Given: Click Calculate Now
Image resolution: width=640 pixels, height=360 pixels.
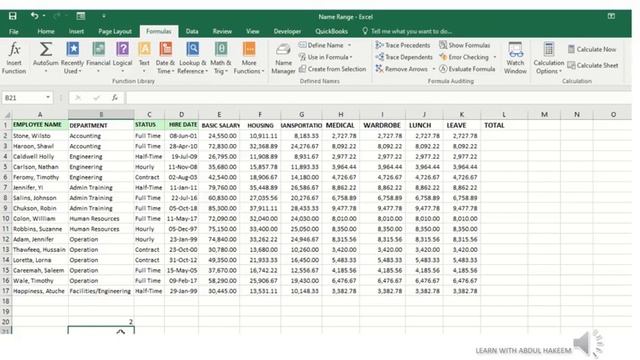Looking at the screenshot, I should [592, 49].
